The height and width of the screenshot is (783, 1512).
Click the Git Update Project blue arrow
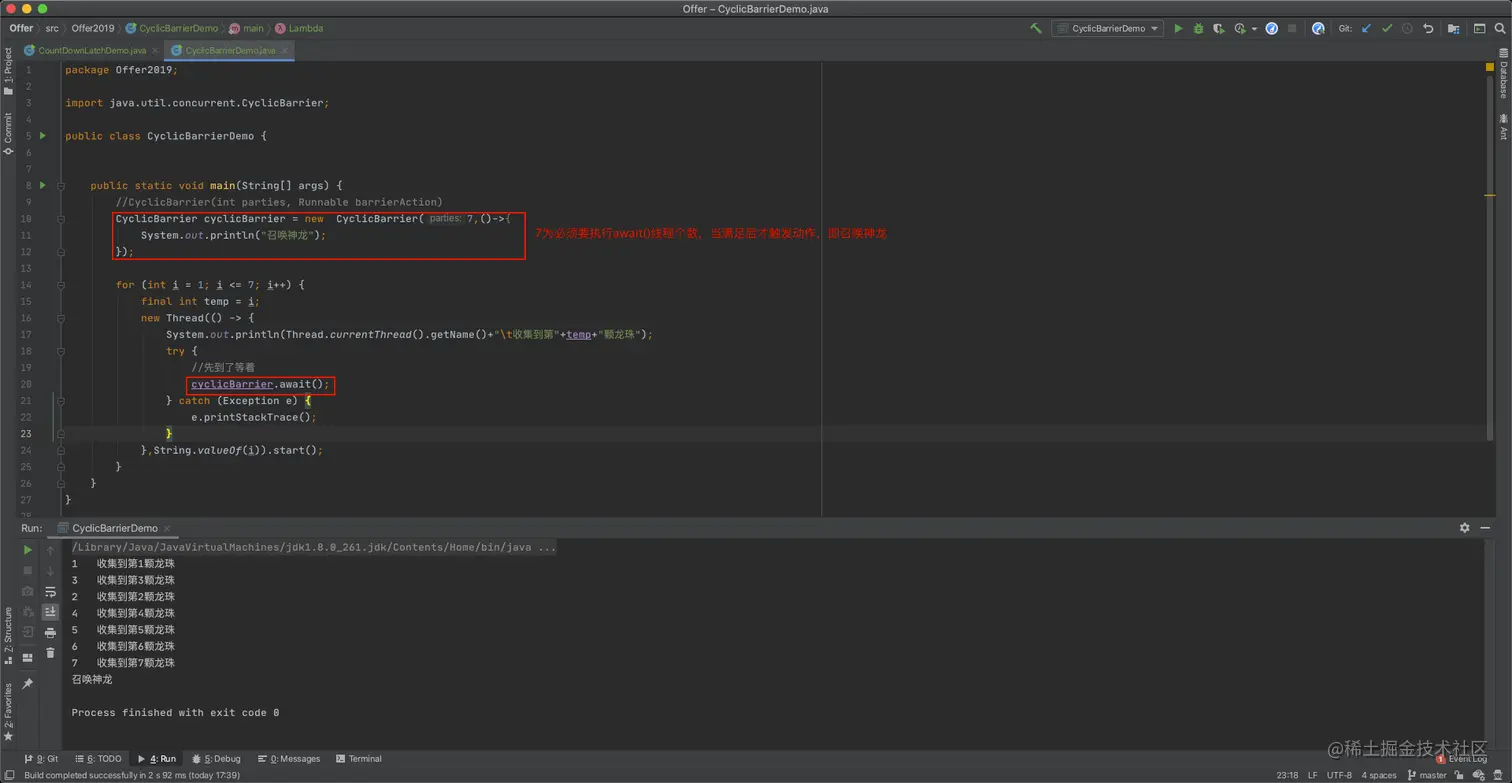click(x=1366, y=29)
